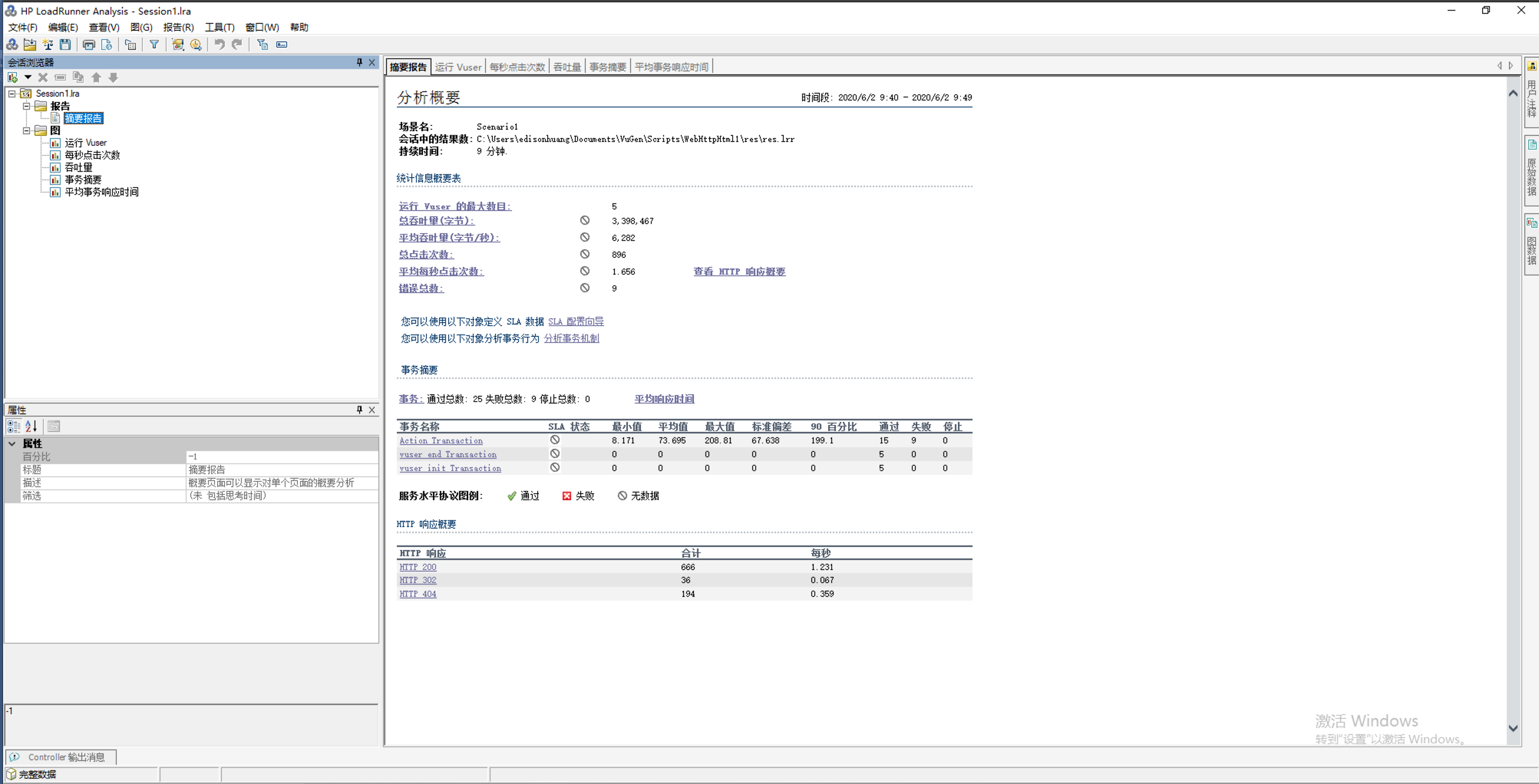Click the redo arrow toolbar icon
Image resolution: width=1539 pixels, height=784 pixels.
[x=237, y=45]
